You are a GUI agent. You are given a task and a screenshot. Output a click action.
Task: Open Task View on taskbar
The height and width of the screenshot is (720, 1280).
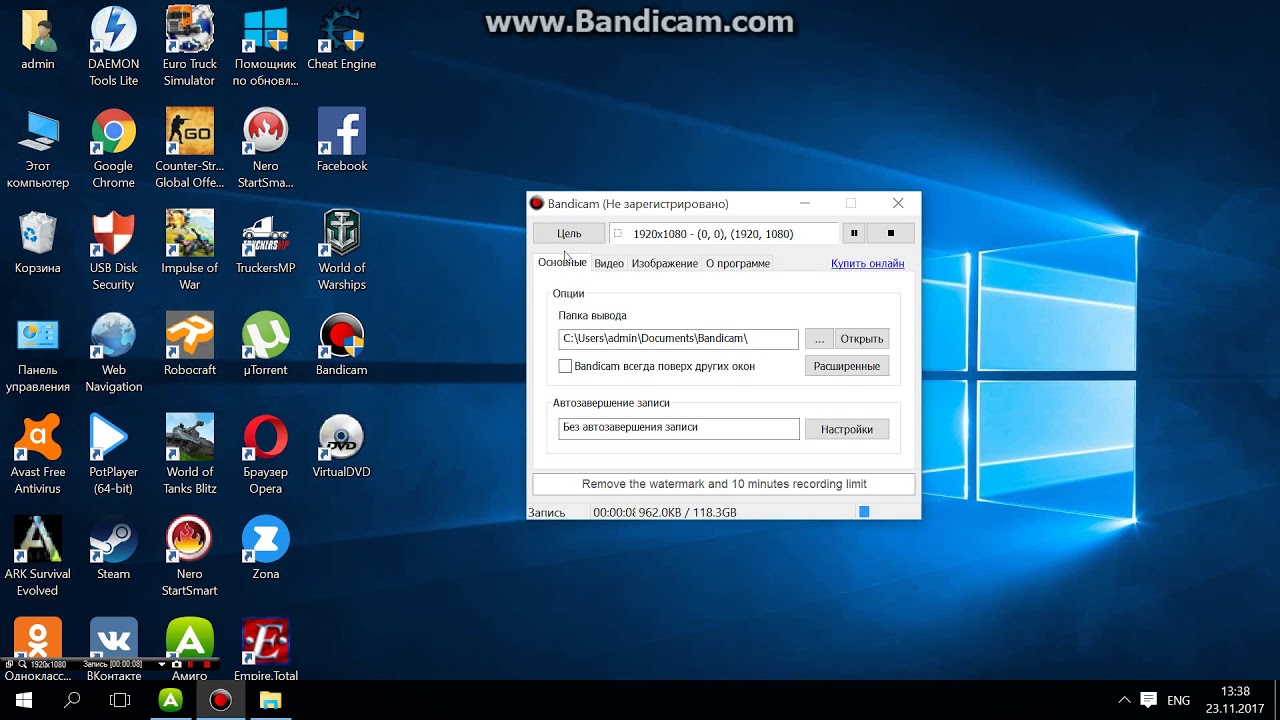click(120, 701)
